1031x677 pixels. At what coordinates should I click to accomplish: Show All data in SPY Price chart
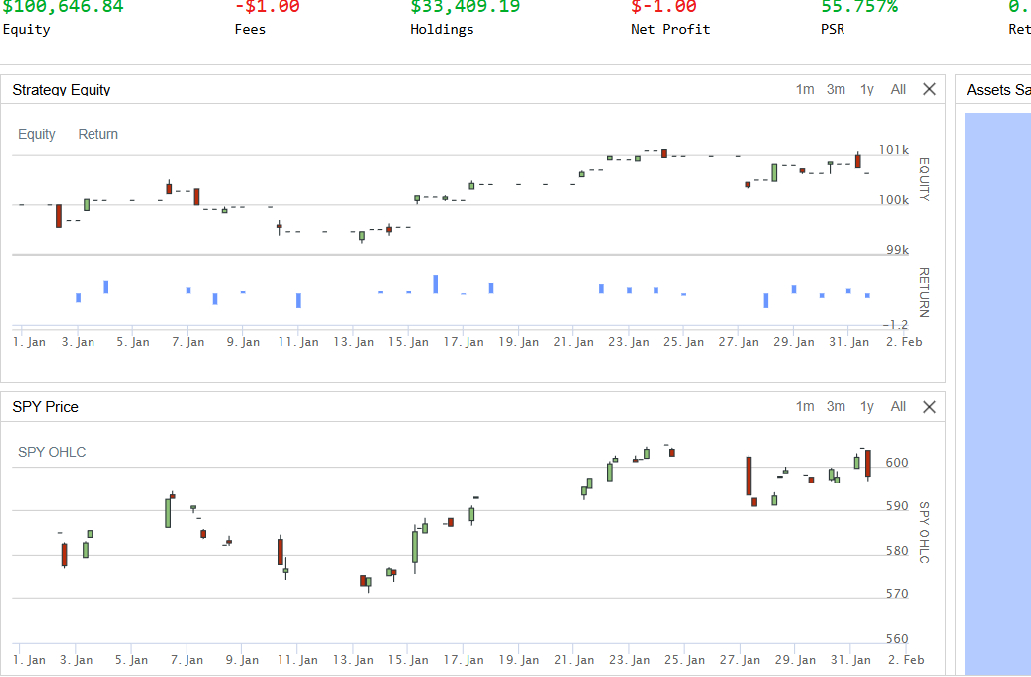(x=898, y=406)
